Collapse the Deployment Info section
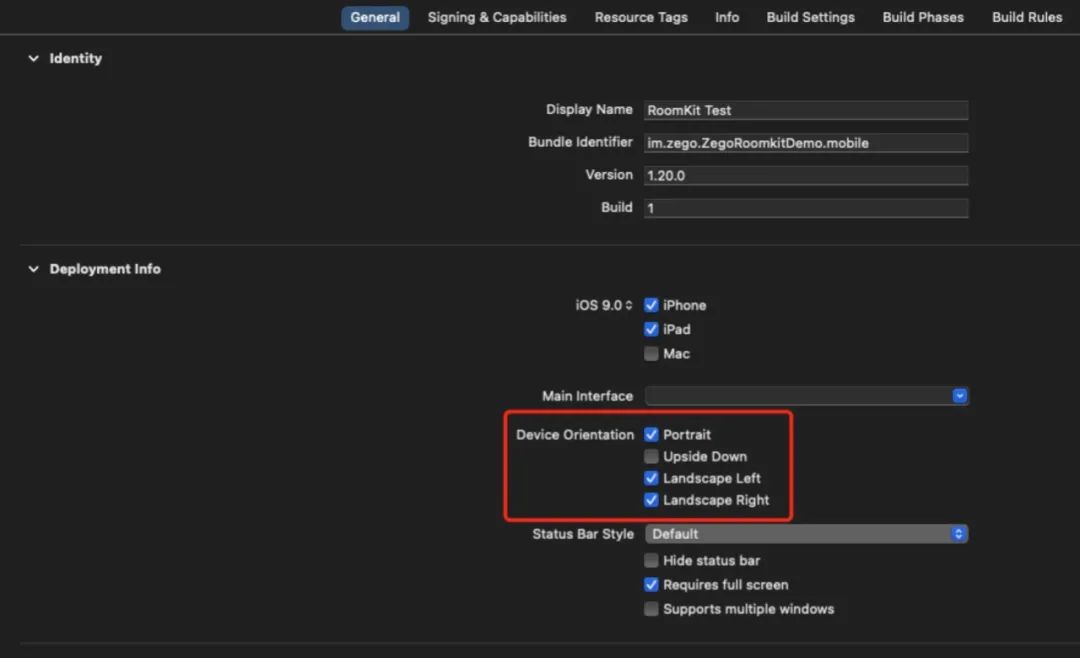The height and width of the screenshot is (658, 1080). [34, 269]
